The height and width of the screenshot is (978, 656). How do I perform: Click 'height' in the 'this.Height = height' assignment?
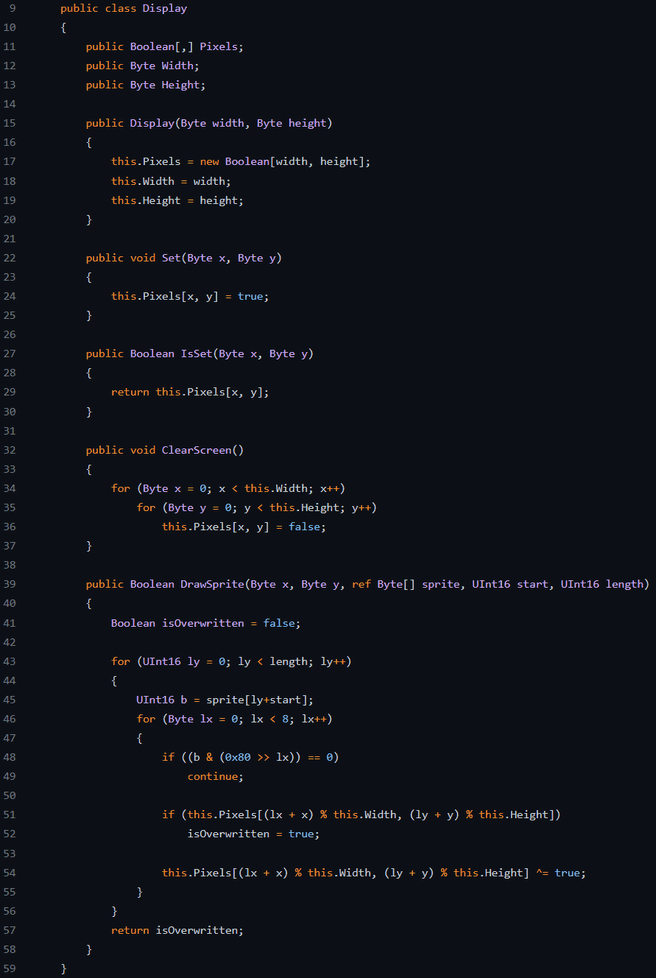pos(218,201)
